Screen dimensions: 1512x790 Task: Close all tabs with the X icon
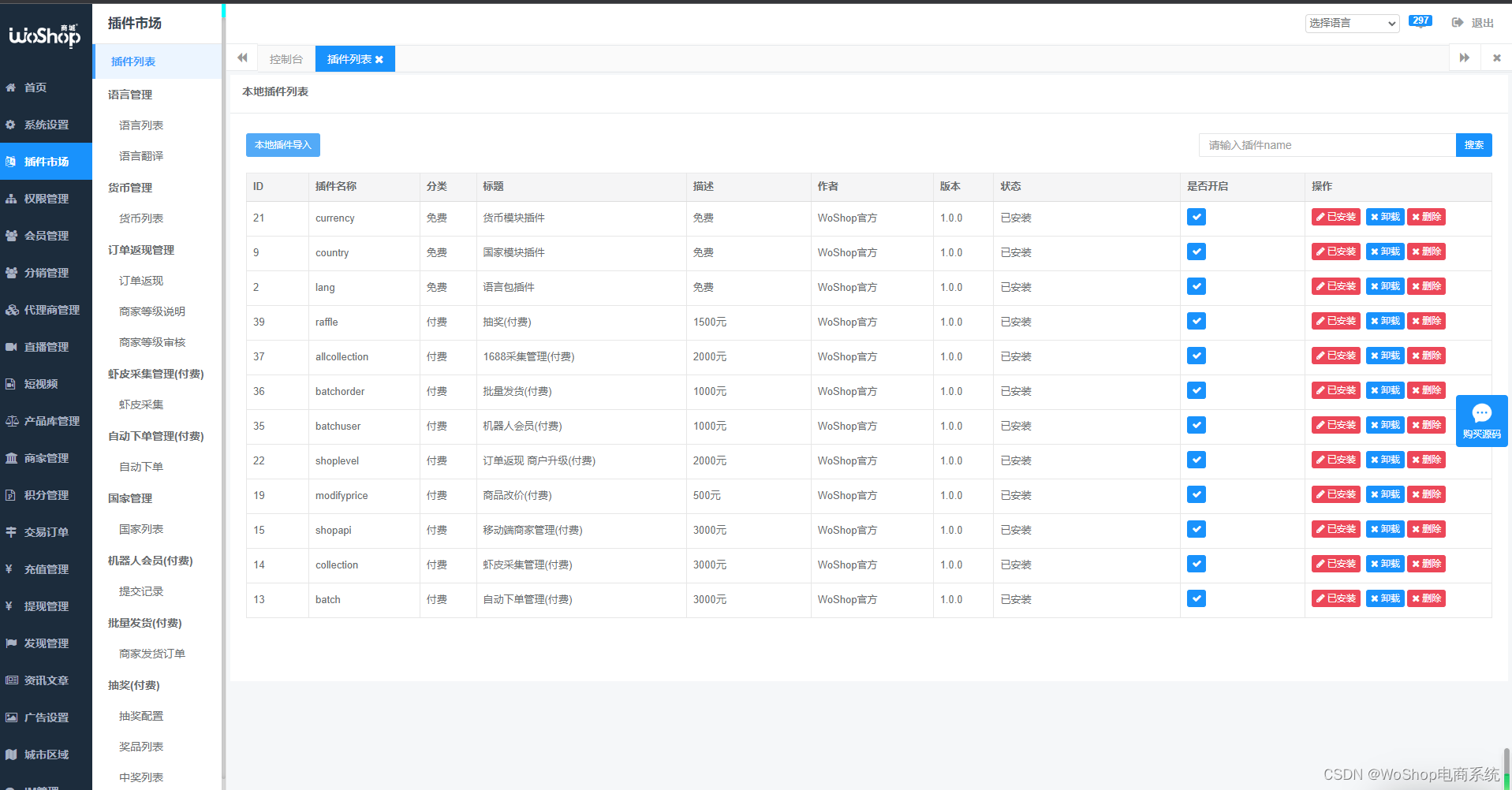tap(1496, 58)
